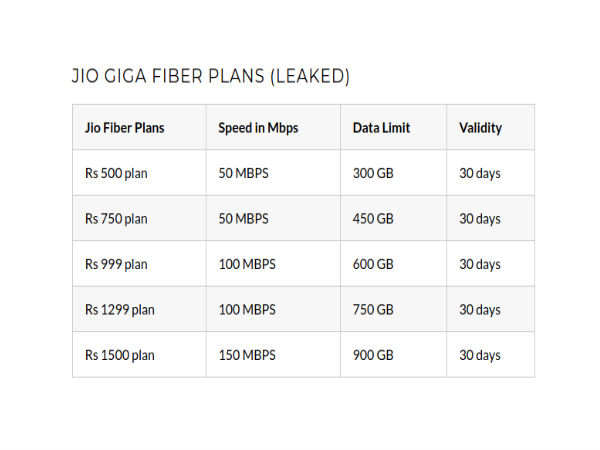
Task: Select the 300 GB data limit cell
Action: coord(373,173)
